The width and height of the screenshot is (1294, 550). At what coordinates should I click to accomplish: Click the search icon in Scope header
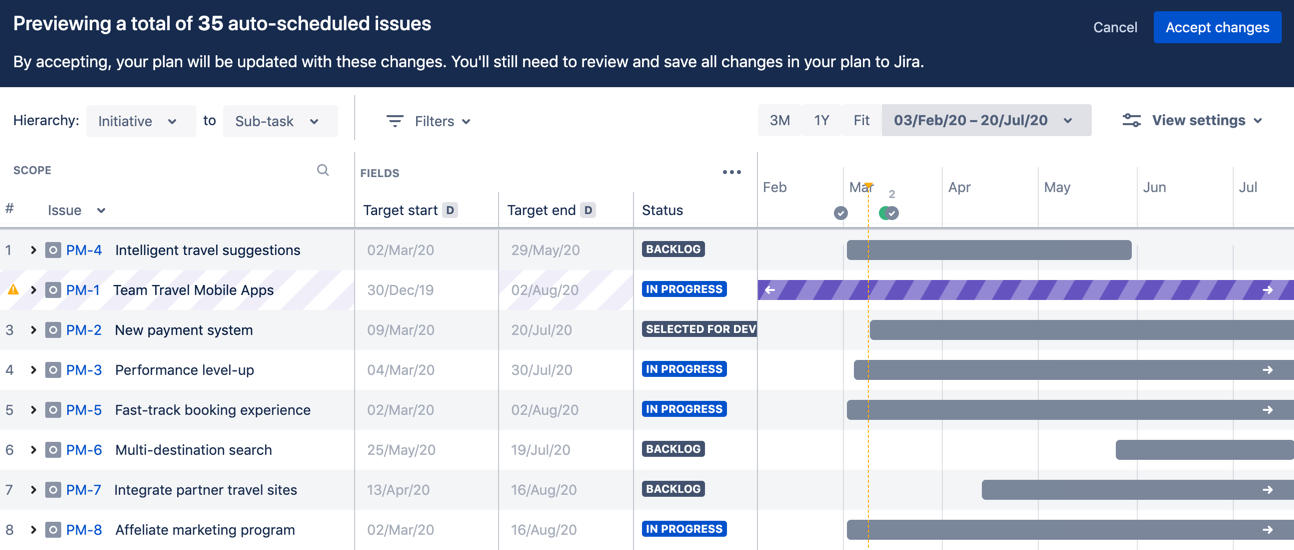click(x=323, y=171)
